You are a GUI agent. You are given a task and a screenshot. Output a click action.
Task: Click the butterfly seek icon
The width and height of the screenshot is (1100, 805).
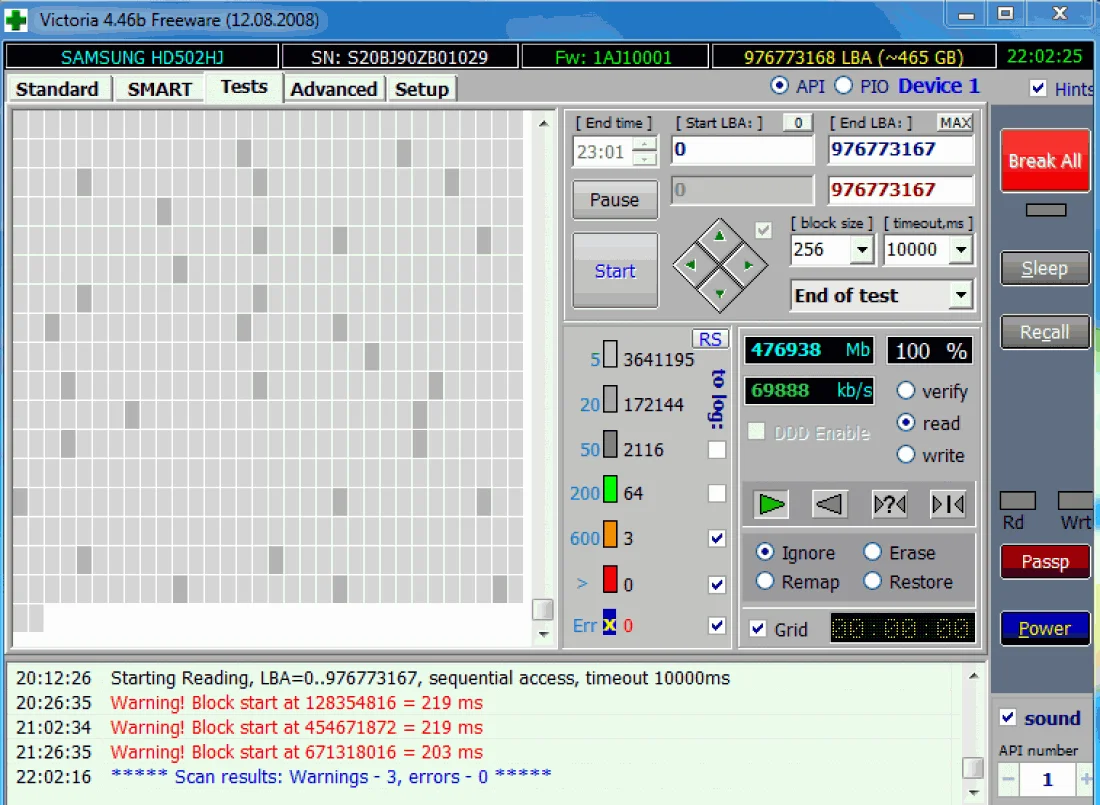tap(947, 504)
